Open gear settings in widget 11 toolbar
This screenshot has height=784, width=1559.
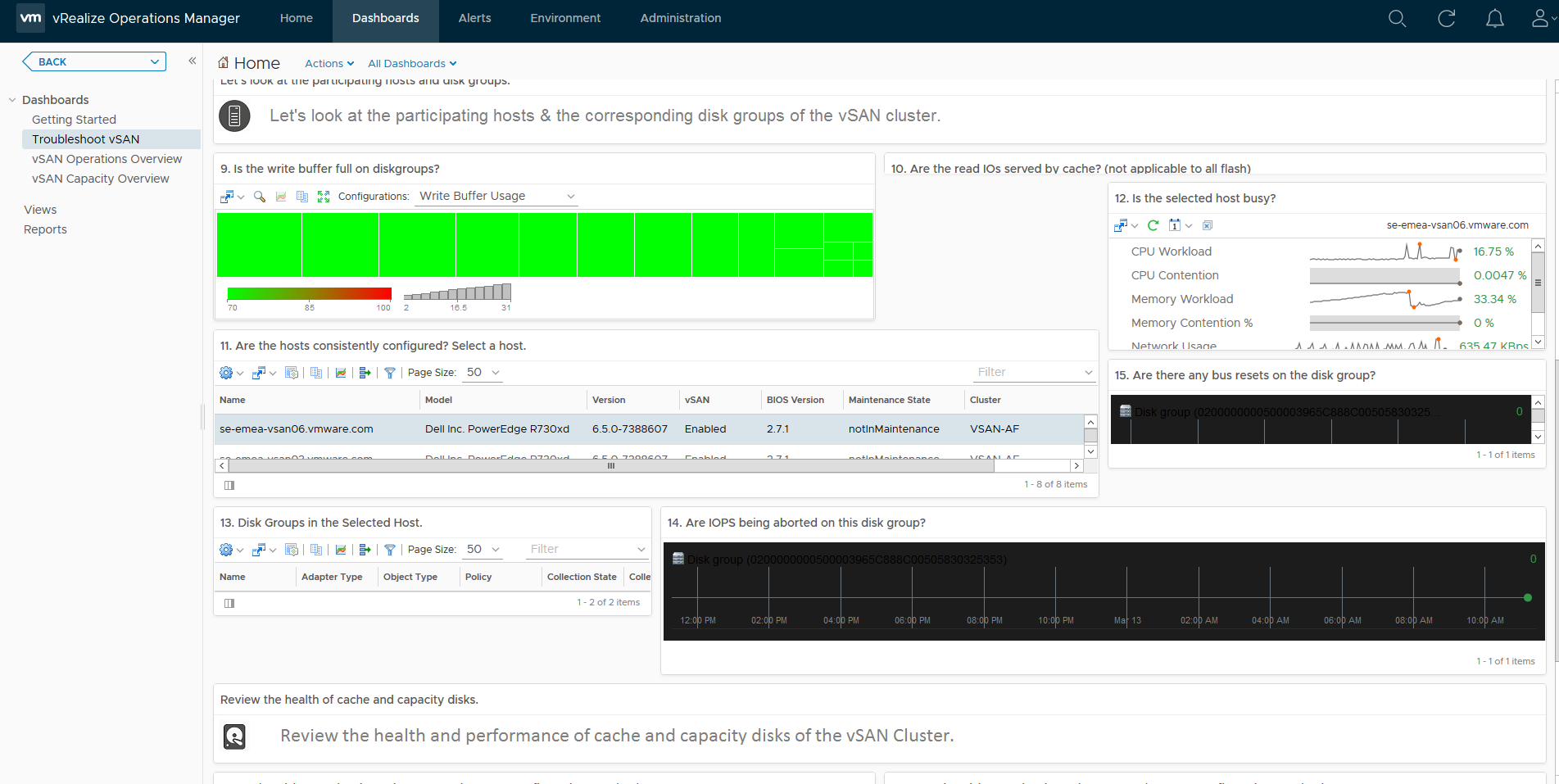[x=231, y=373]
